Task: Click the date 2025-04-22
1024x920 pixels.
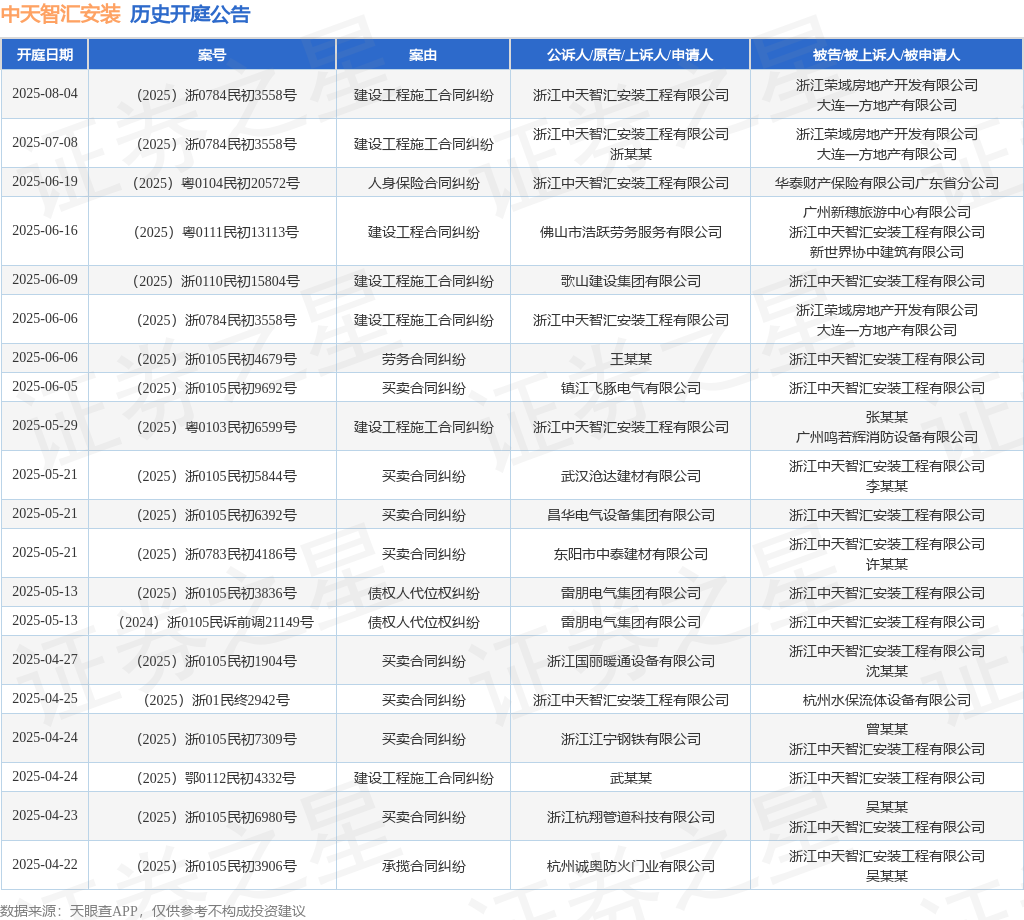Action: click(x=45, y=864)
